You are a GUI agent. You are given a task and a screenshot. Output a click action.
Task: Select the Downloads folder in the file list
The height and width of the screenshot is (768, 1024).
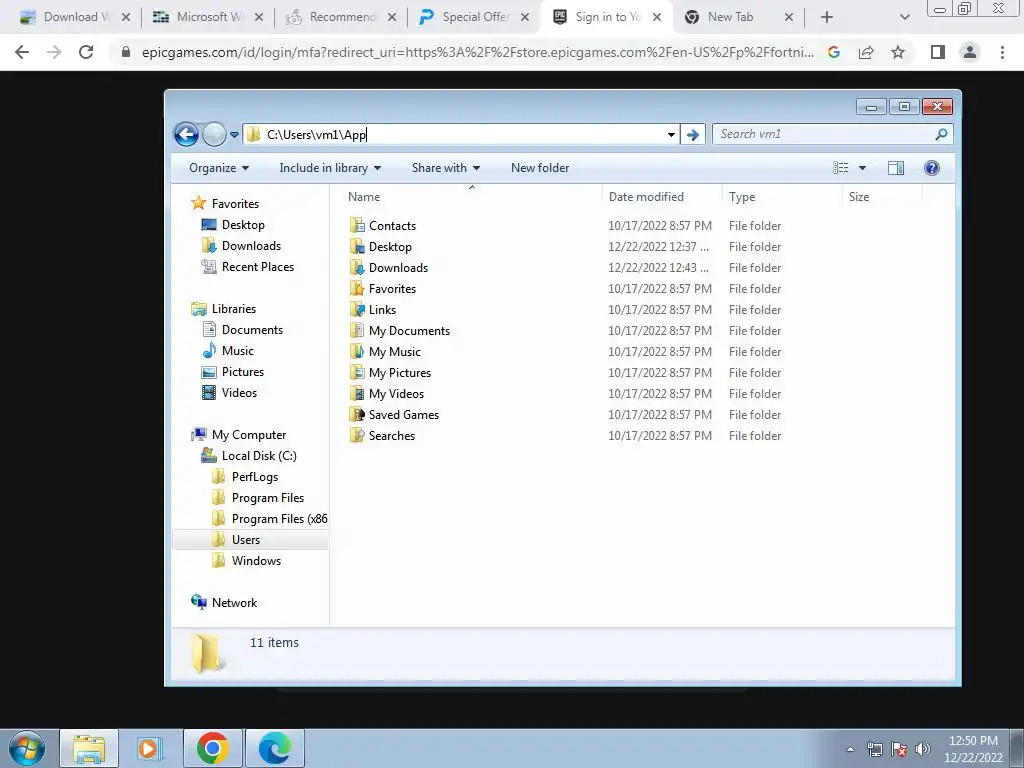tap(398, 268)
